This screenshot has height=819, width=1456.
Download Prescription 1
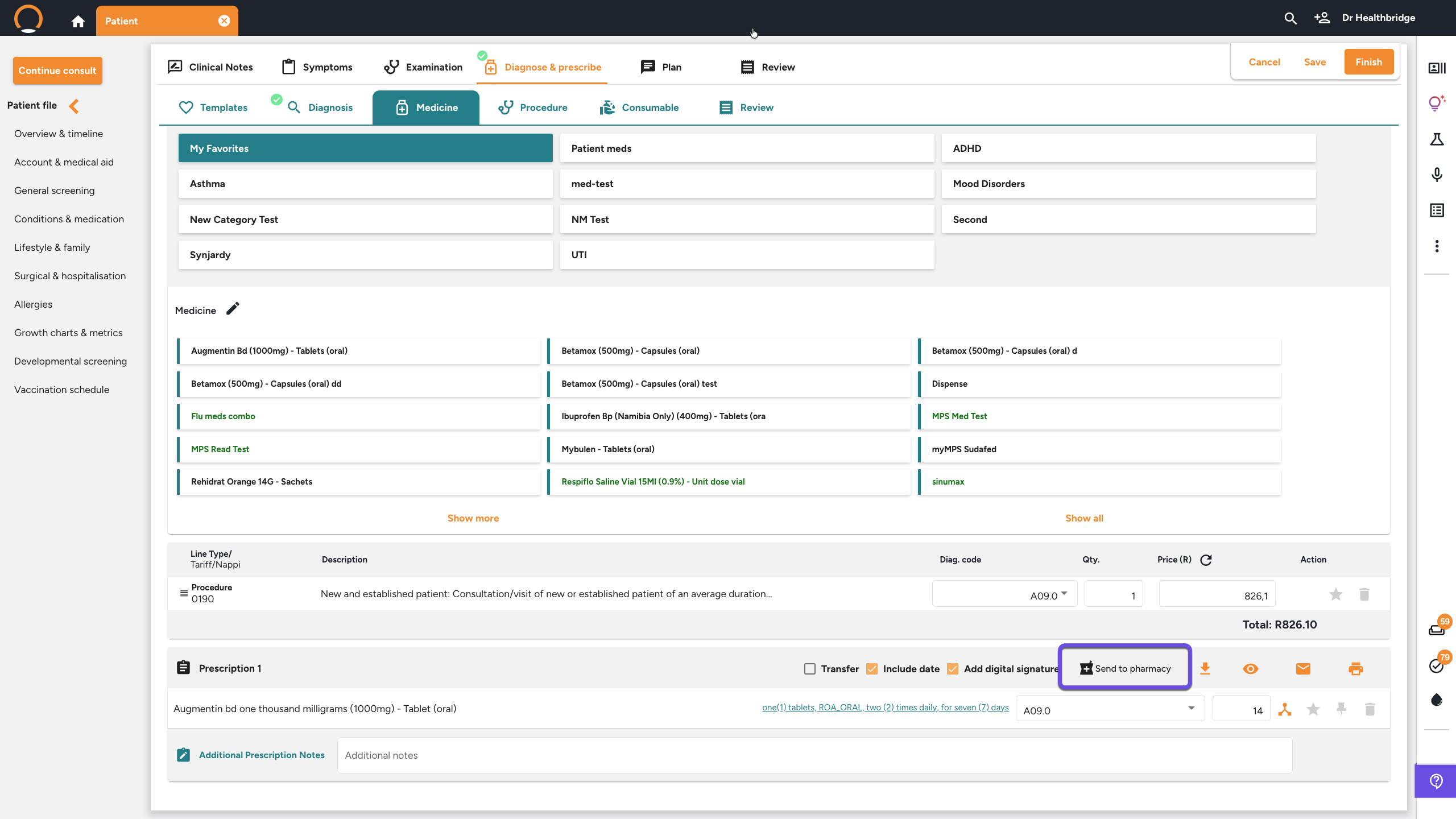point(1205,669)
